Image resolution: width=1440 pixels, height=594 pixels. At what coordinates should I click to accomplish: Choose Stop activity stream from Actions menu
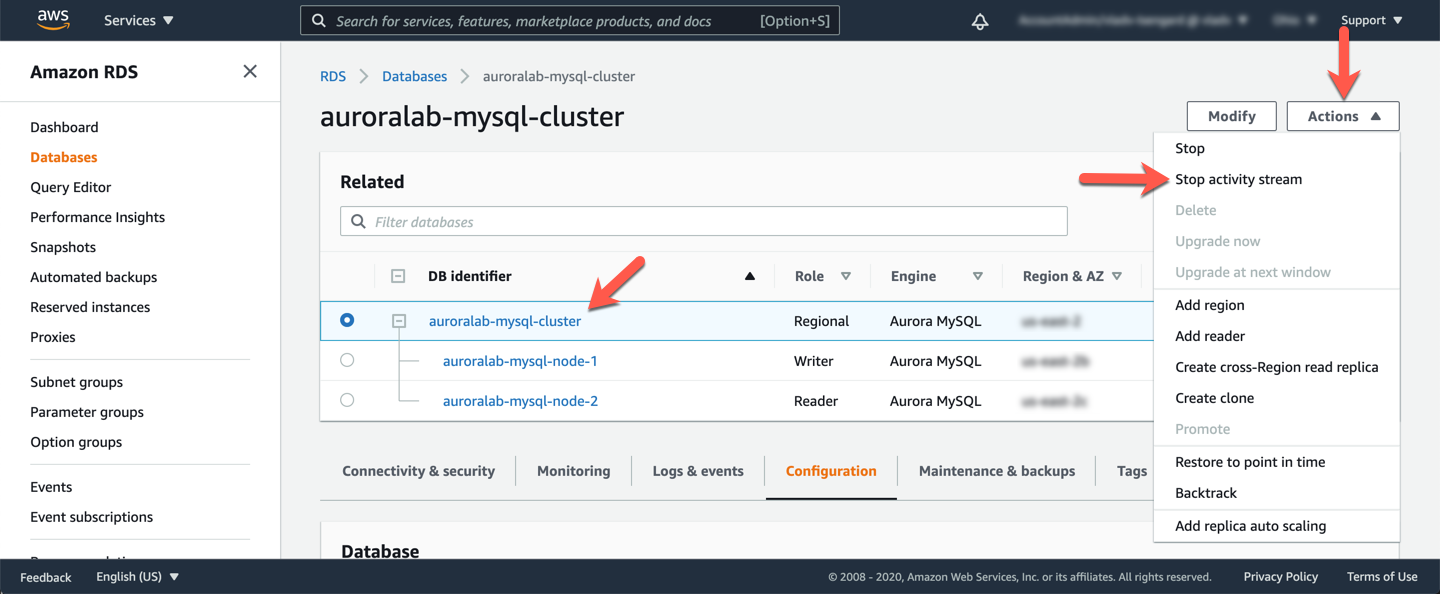pyautogui.click(x=1238, y=179)
